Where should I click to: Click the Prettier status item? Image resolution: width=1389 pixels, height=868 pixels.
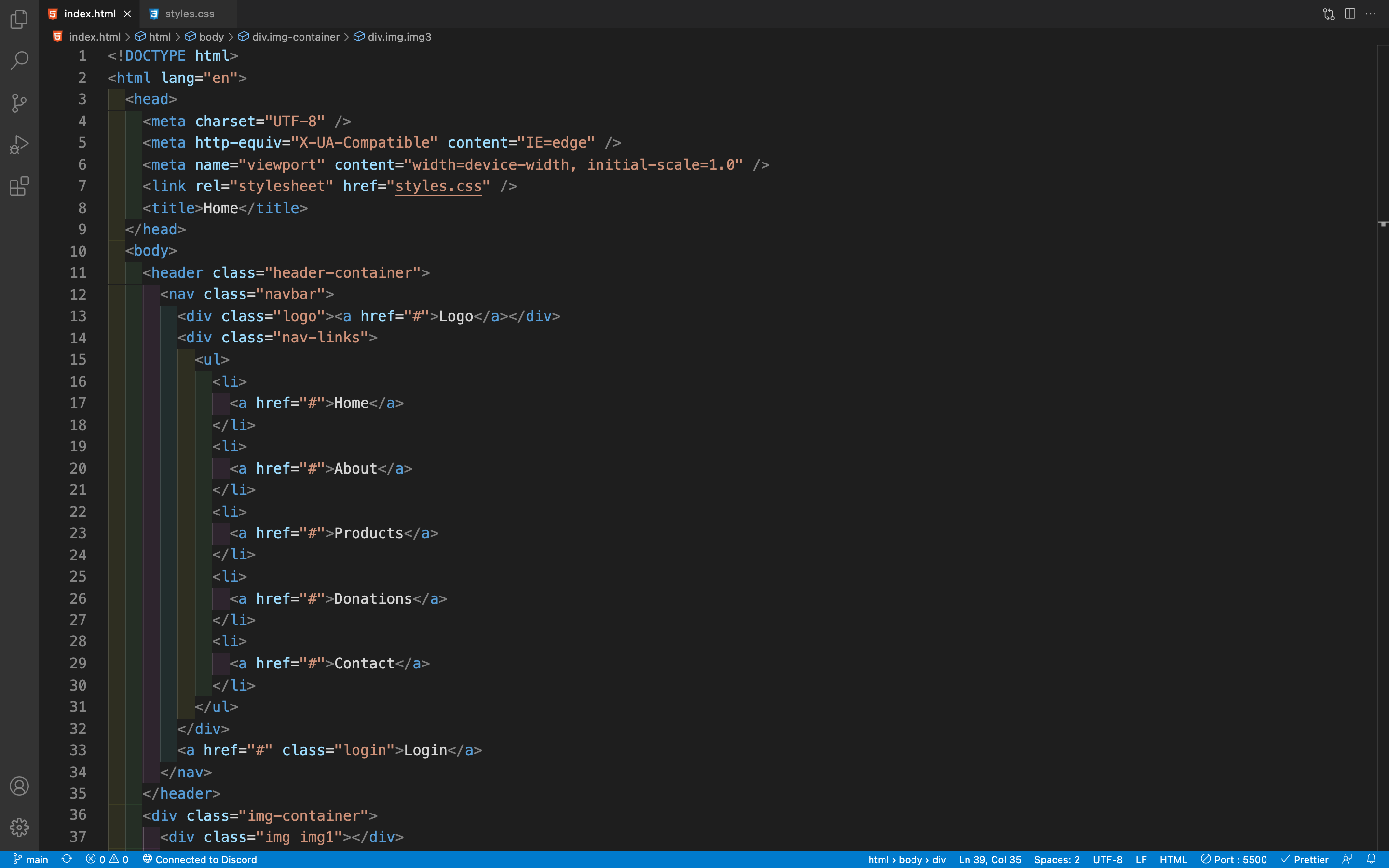pyautogui.click(x=1305, y=859)
